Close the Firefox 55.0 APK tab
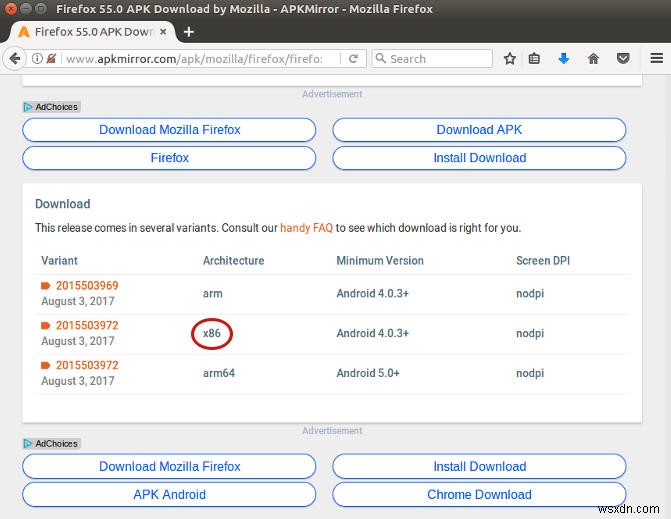This screenshot has height=519, width=671. tap(163, 32)
